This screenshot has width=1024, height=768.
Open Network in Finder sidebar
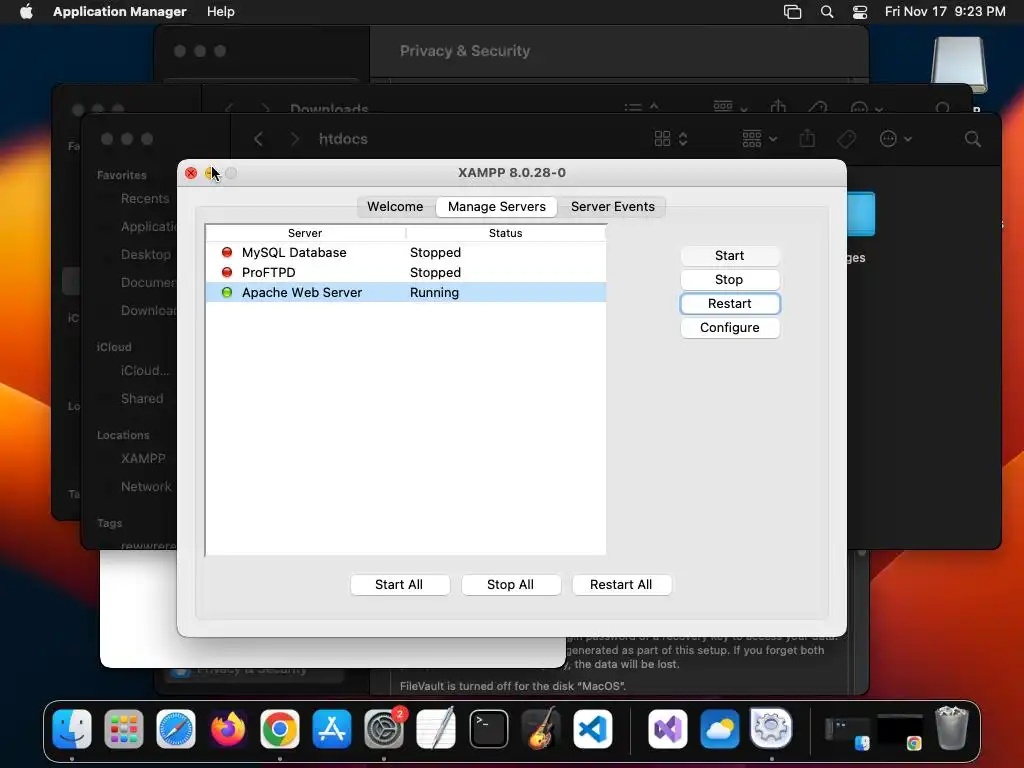pos(146,487)
